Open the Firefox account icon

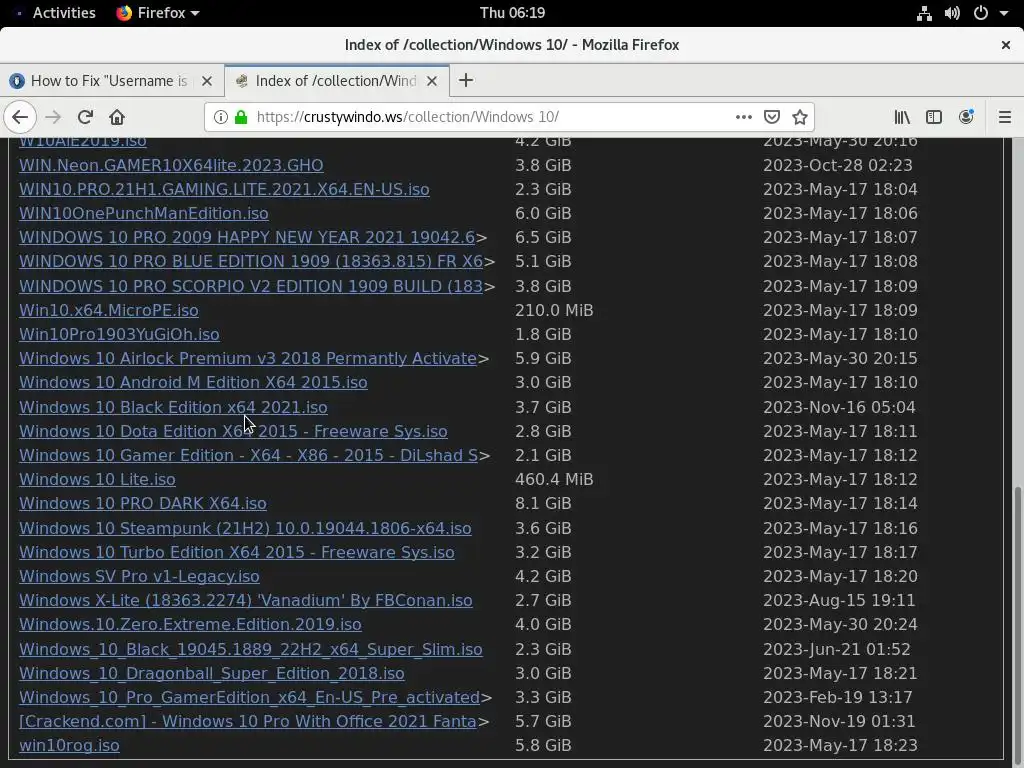pos(966,117)
